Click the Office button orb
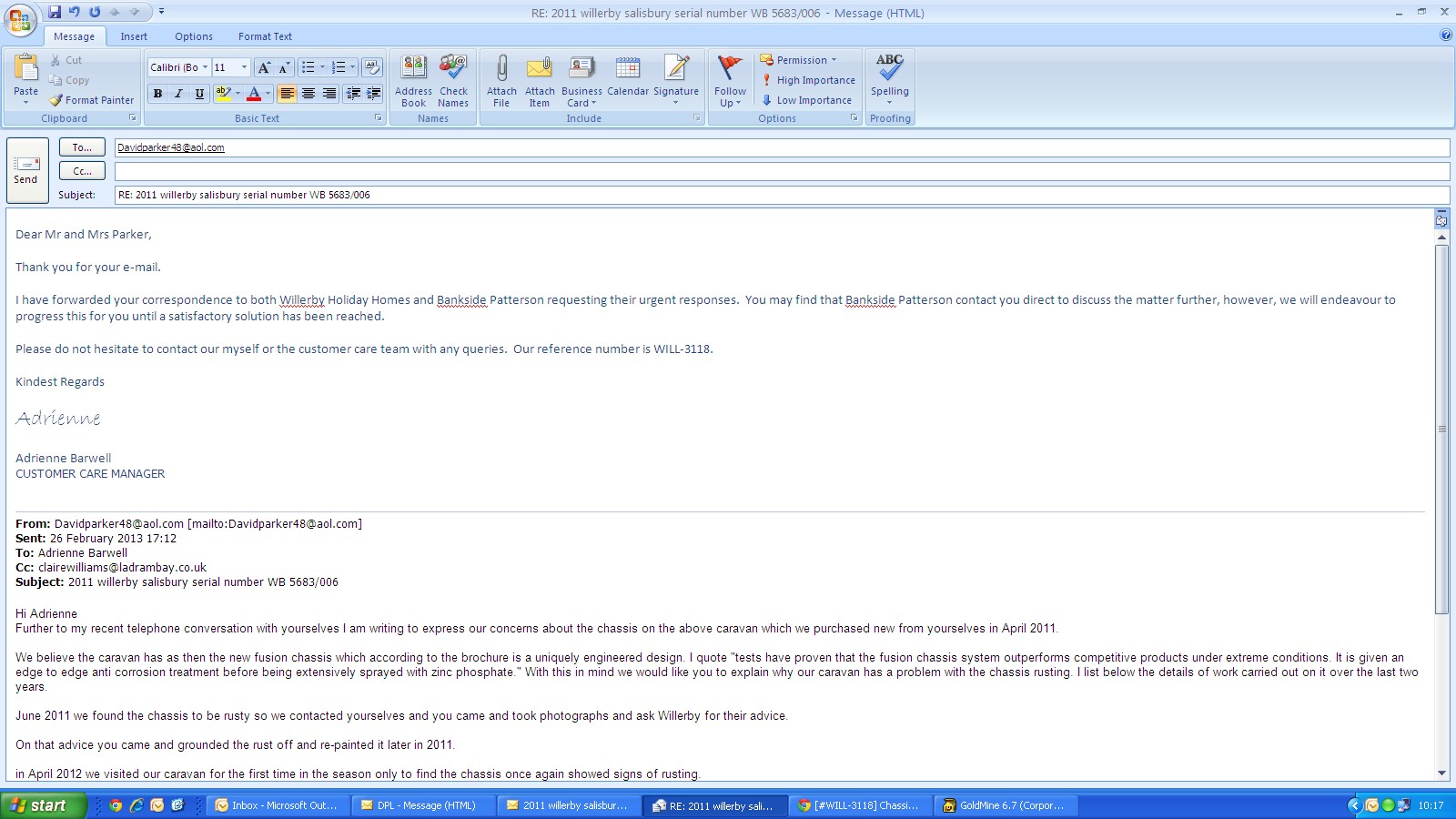 click(x=20, y=20)
